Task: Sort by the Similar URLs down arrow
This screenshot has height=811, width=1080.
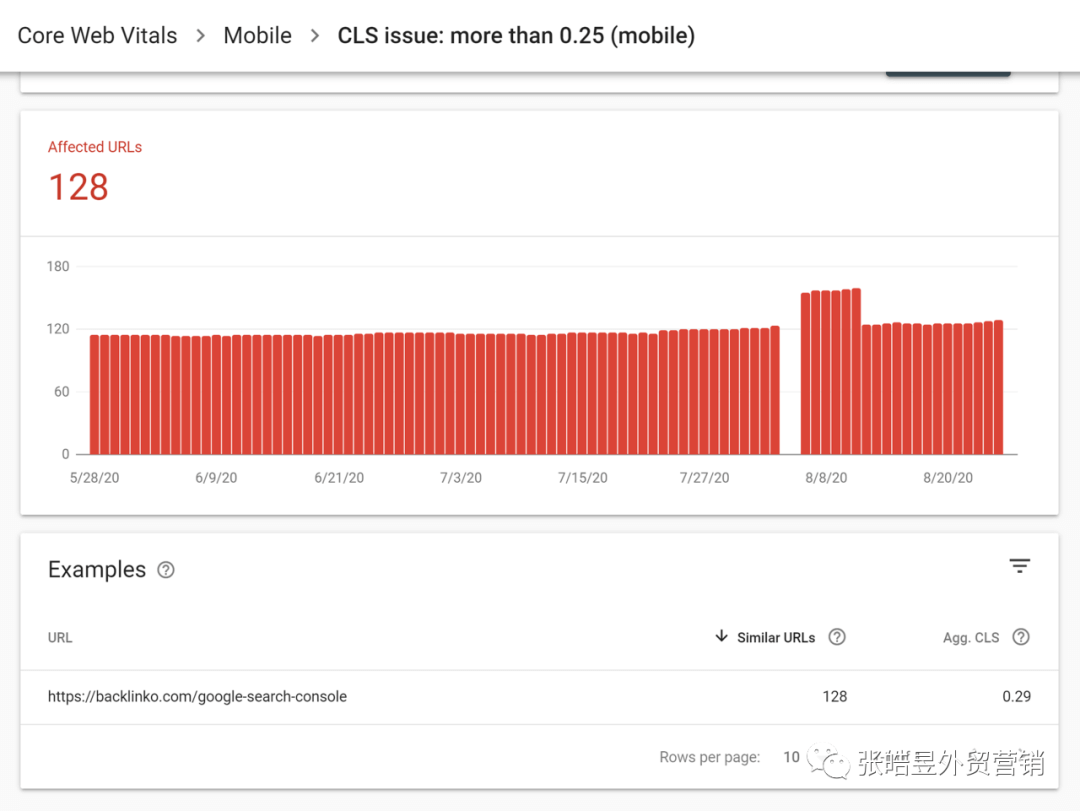Action: click(x=721, y=635)
